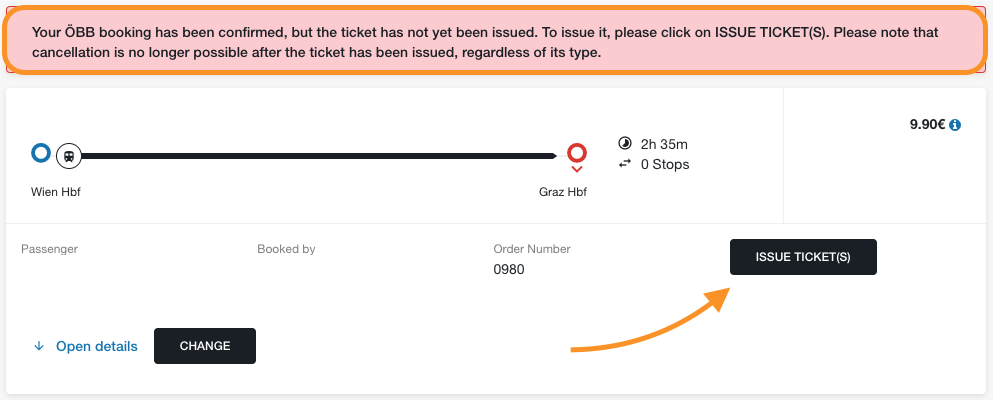Click the transfer arrows icon beside 0 Stops
The image size is (993, 400).
pyautogui.click(x=624, y=164)
